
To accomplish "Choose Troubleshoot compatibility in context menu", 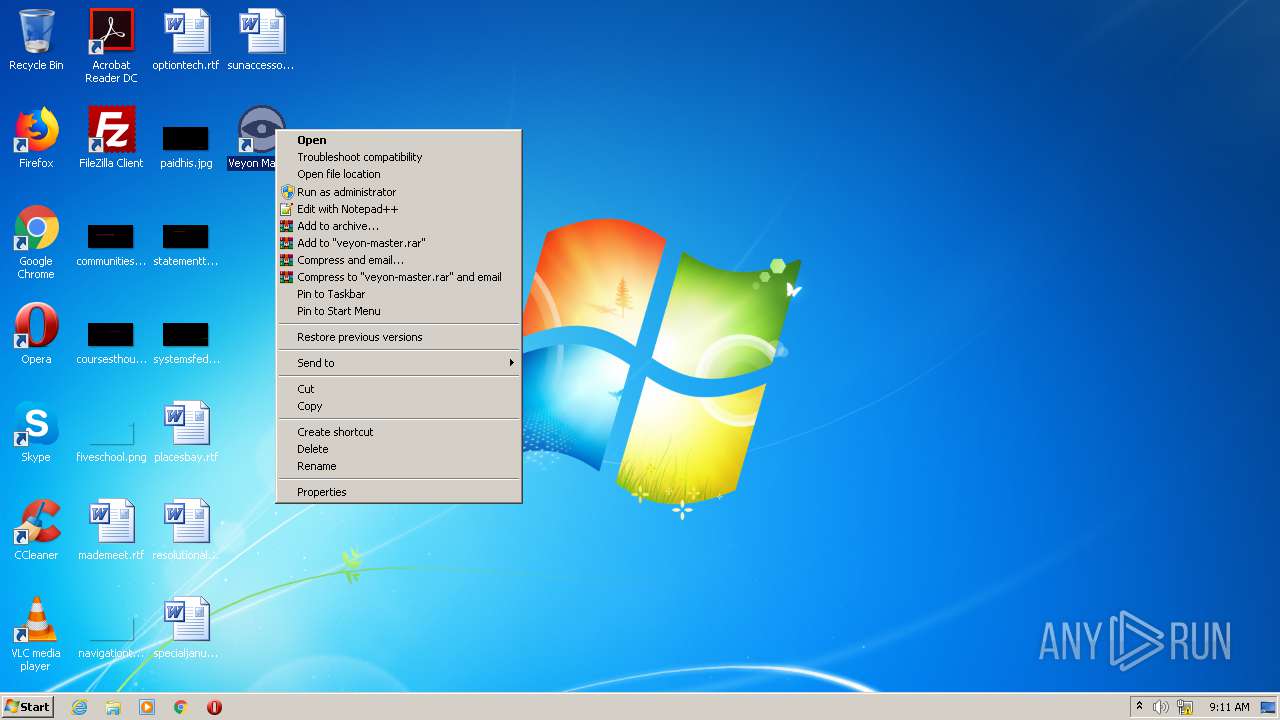I will [x=399, y=157].
